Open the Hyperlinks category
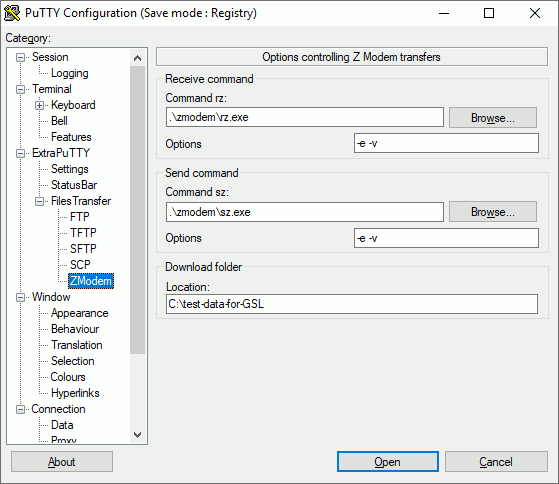The width and height of the screenshot is (559, 484). (75, 393)
